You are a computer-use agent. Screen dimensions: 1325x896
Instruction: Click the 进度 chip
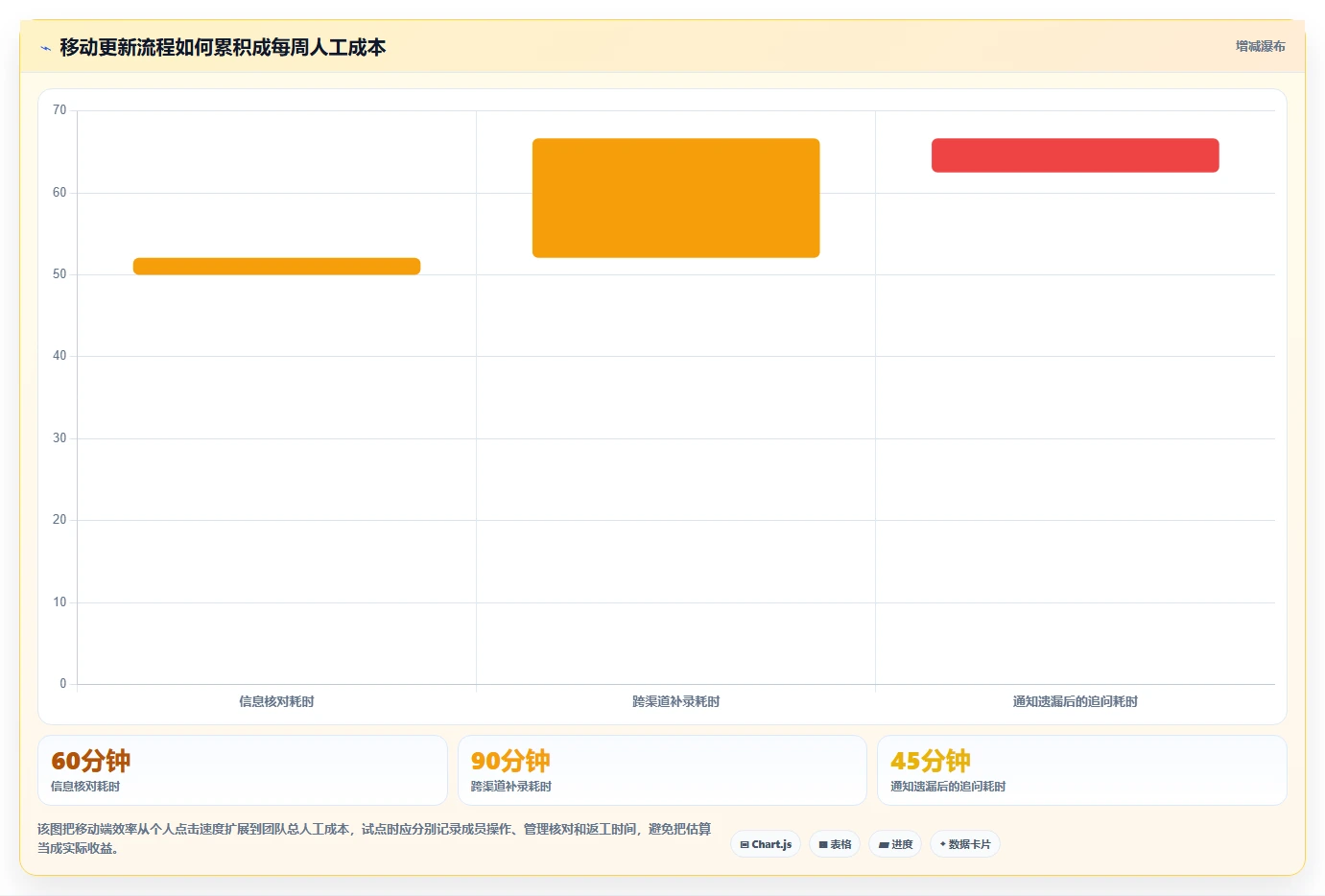pyautogui.click(x=895, y=844)
